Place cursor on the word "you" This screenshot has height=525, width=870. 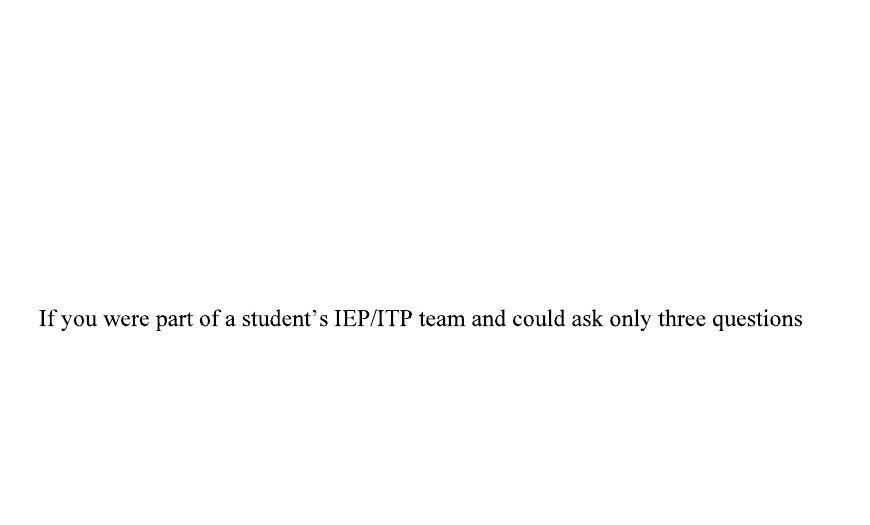point(79,321)
